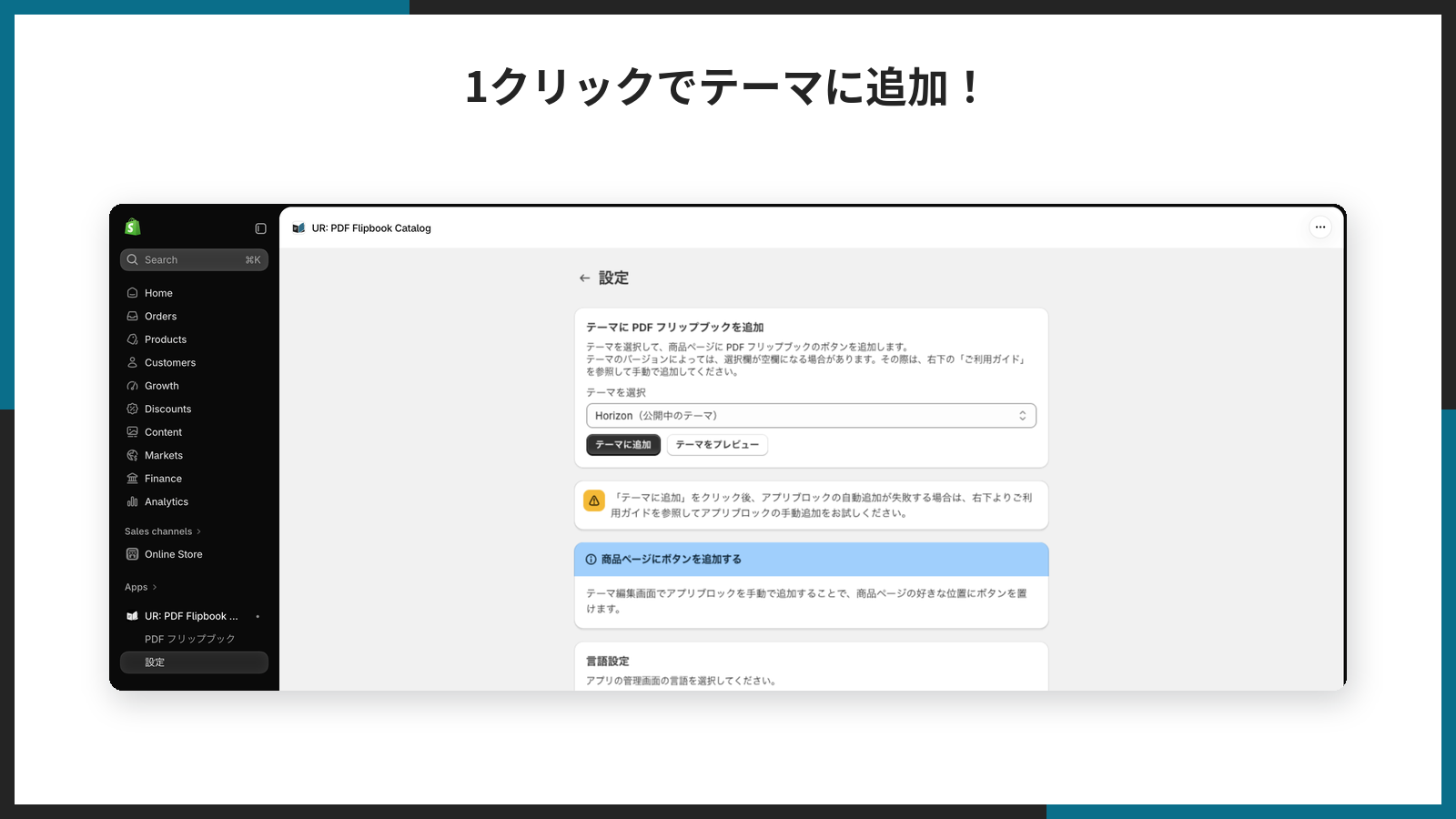The height and width of the screenshot is (819, 1456).
Task: Click the Home house icon
Action: tap(133, 293)
